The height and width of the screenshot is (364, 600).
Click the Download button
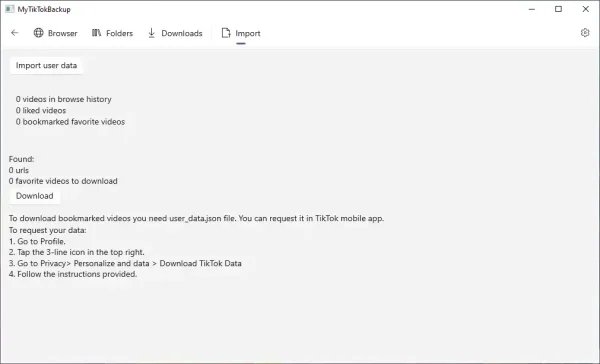(34, 196)
